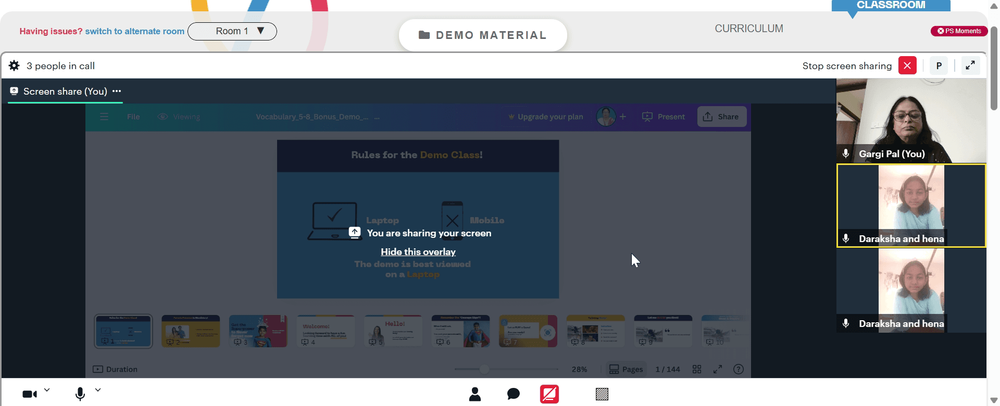Screen dimensions: 1000x406
Task: Switch to the CLASSROOM tab
Action: pyautogui.click(x=891, y=5)
